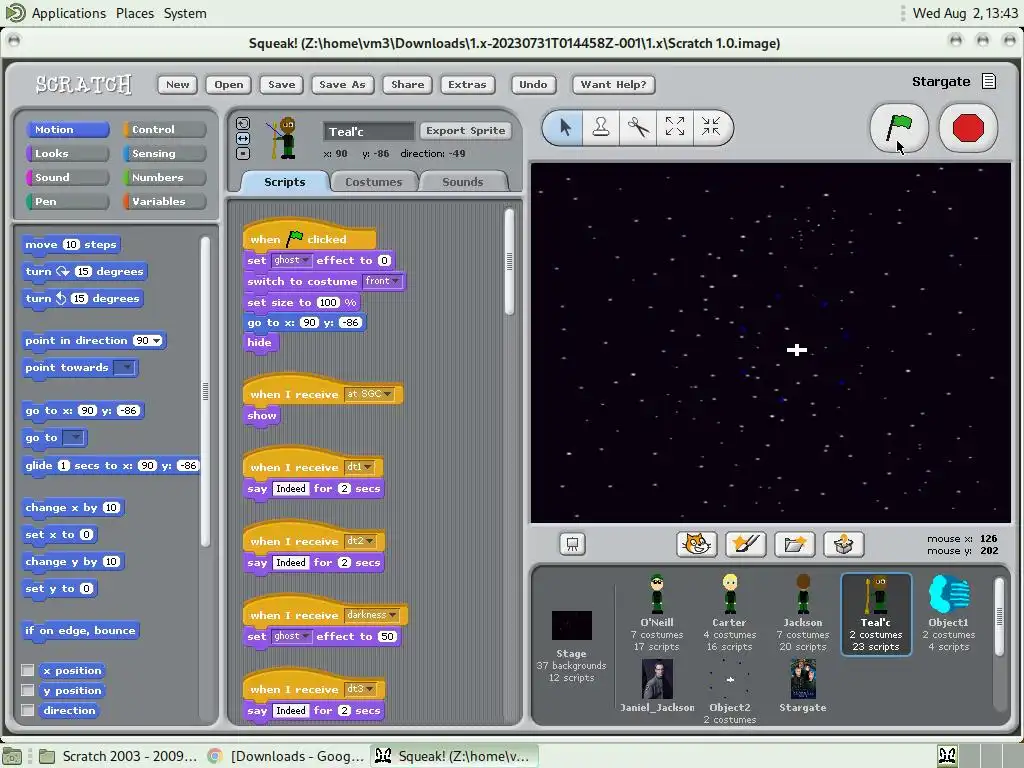Set rotation style to left-right flip

[243, 138]
